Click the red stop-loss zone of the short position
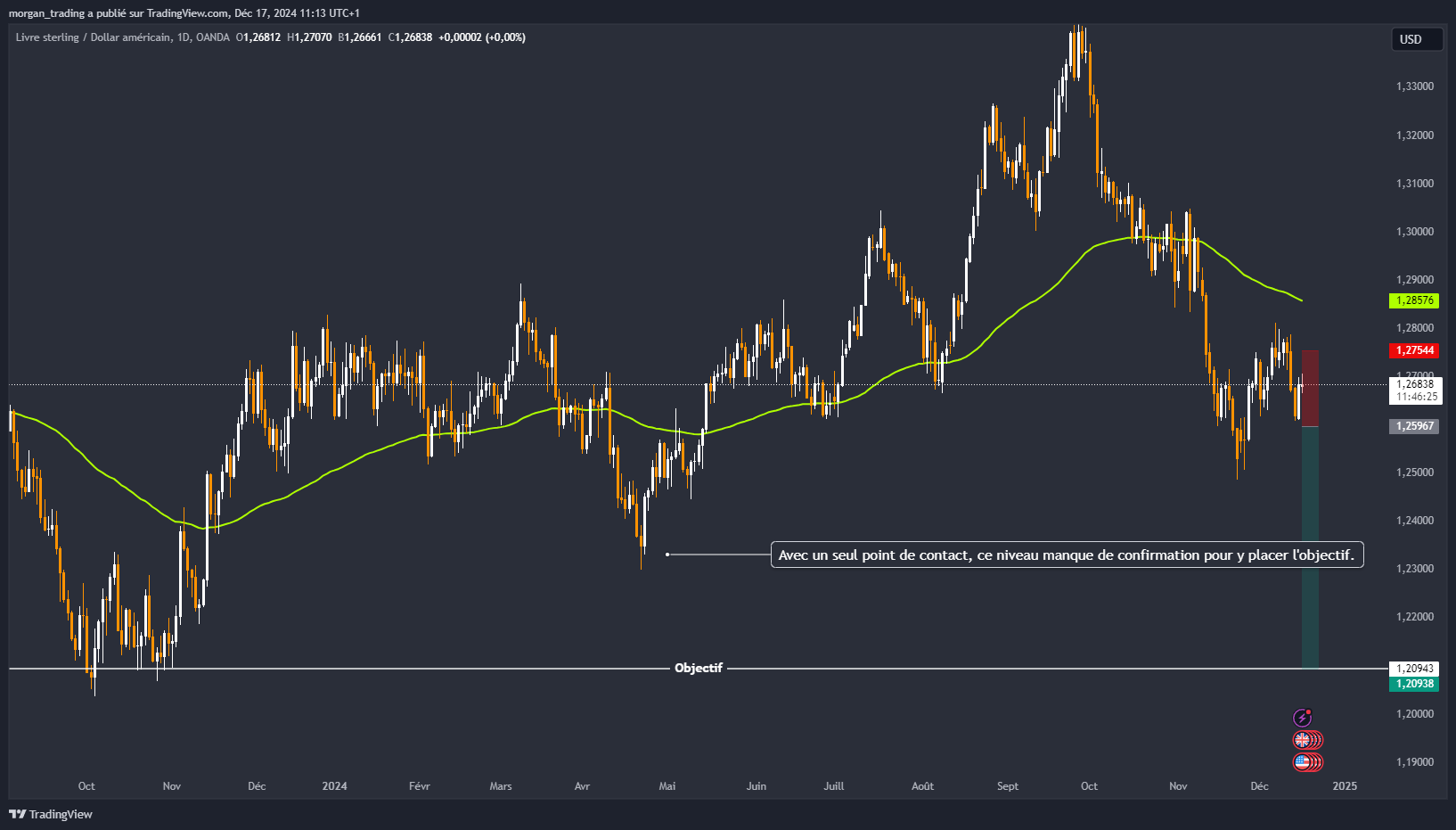The image size is (1456, 830). pyautogui.click(x=1310, y=389)
